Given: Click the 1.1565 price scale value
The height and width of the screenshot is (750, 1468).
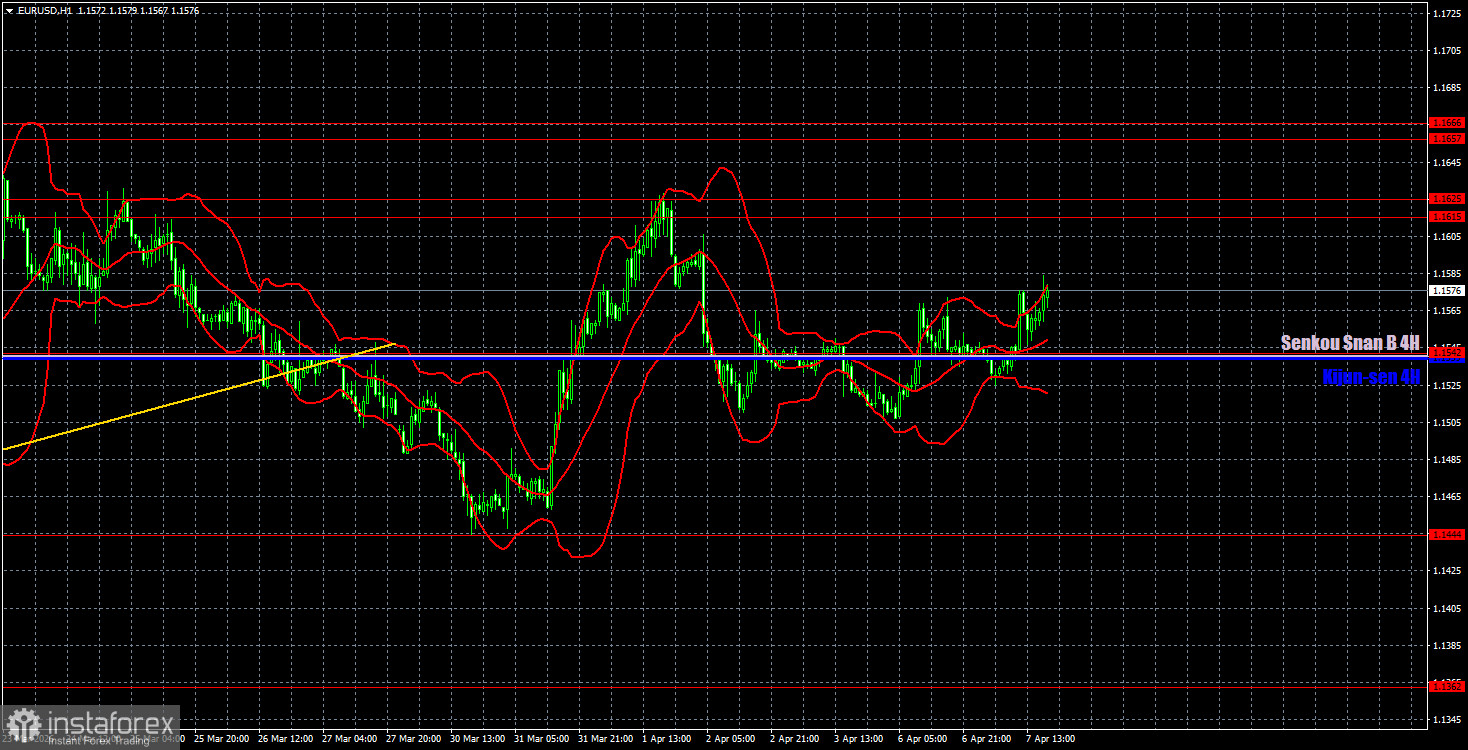Looking at the screenshot, I should click(x=1447, y=311).
